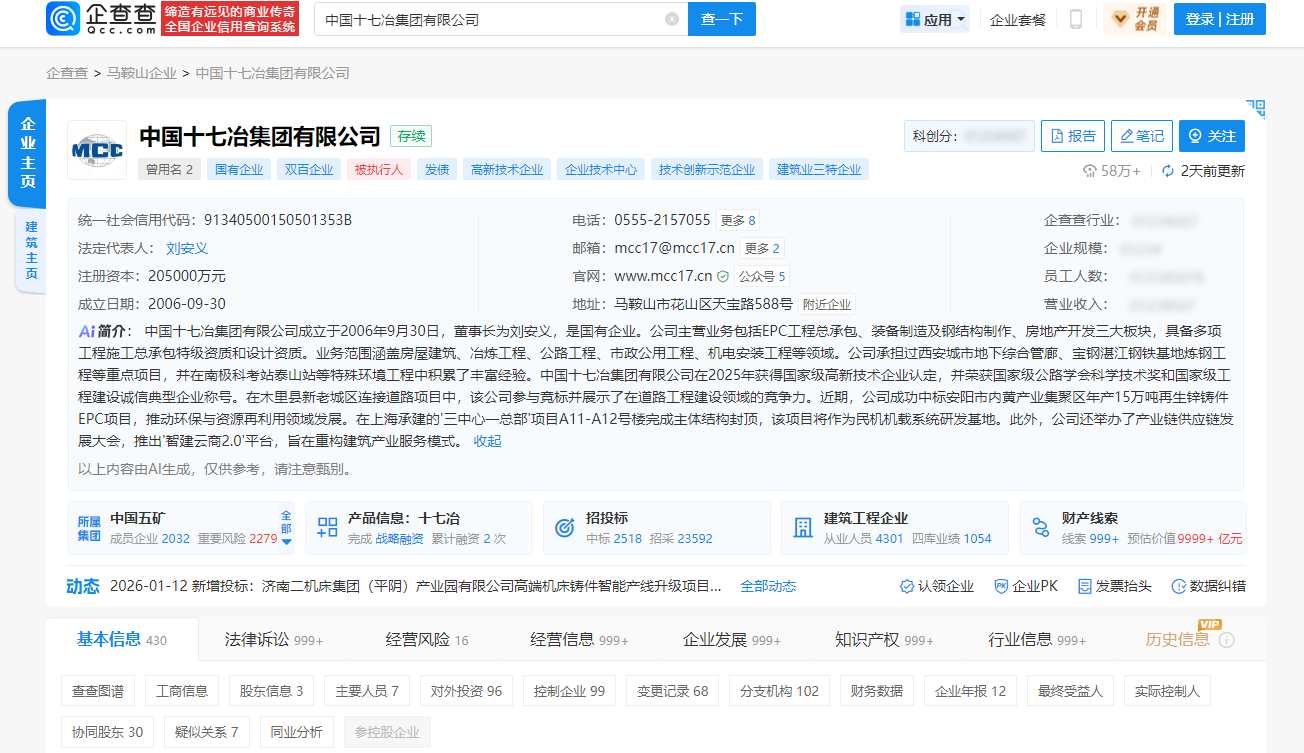Click the 查一下 search button

(721, 19)
